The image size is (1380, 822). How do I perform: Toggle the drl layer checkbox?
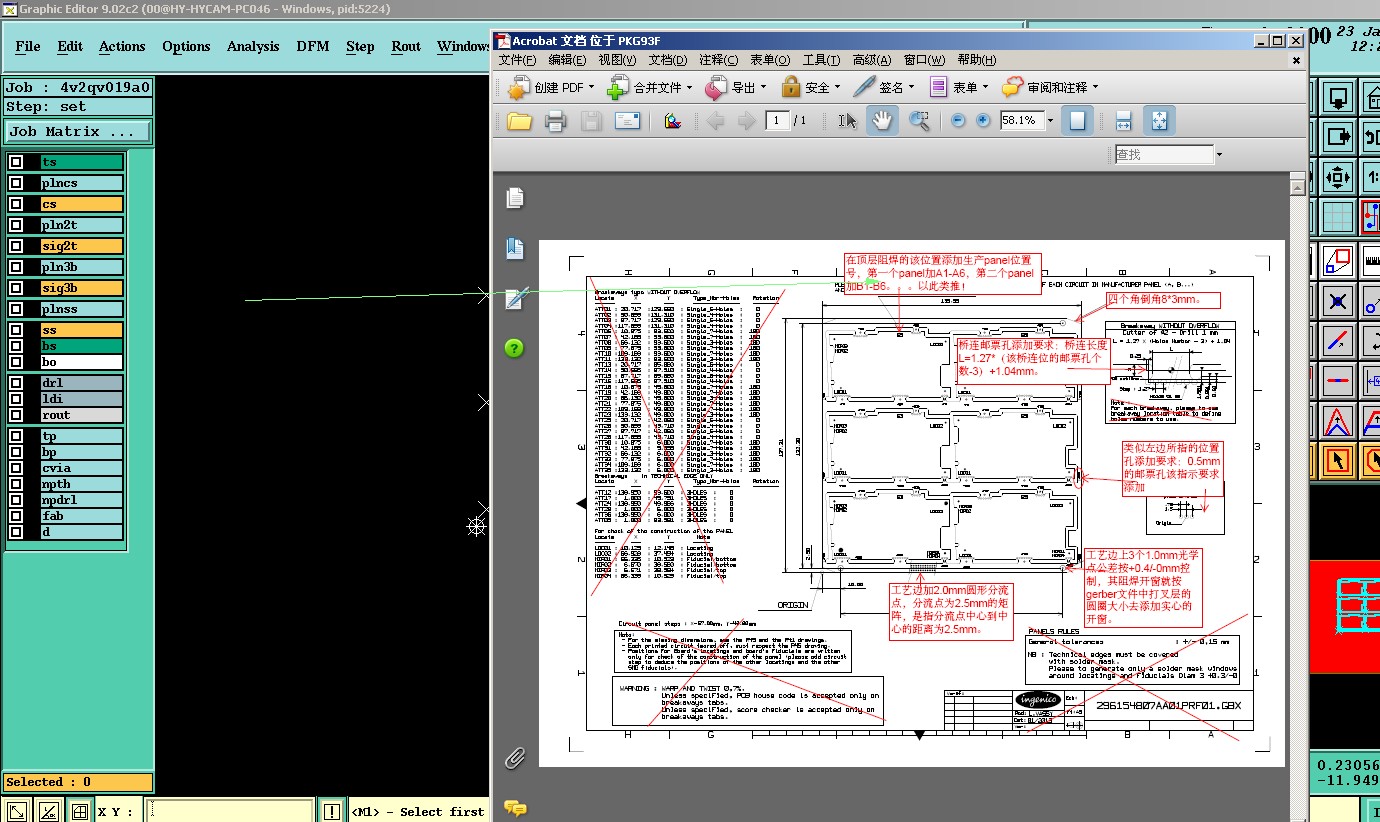point(16,383)
